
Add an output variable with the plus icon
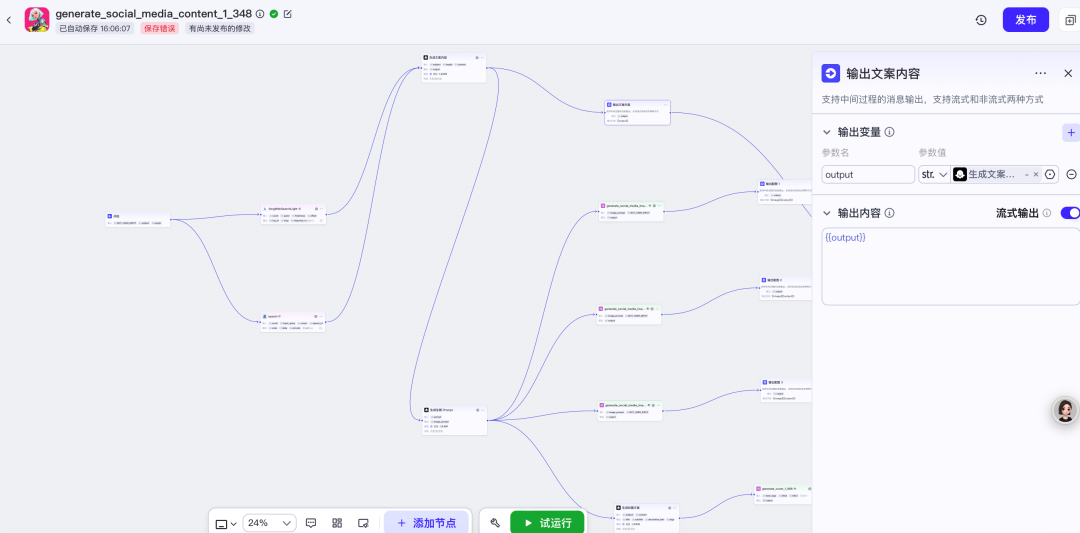pos(1071,132)
